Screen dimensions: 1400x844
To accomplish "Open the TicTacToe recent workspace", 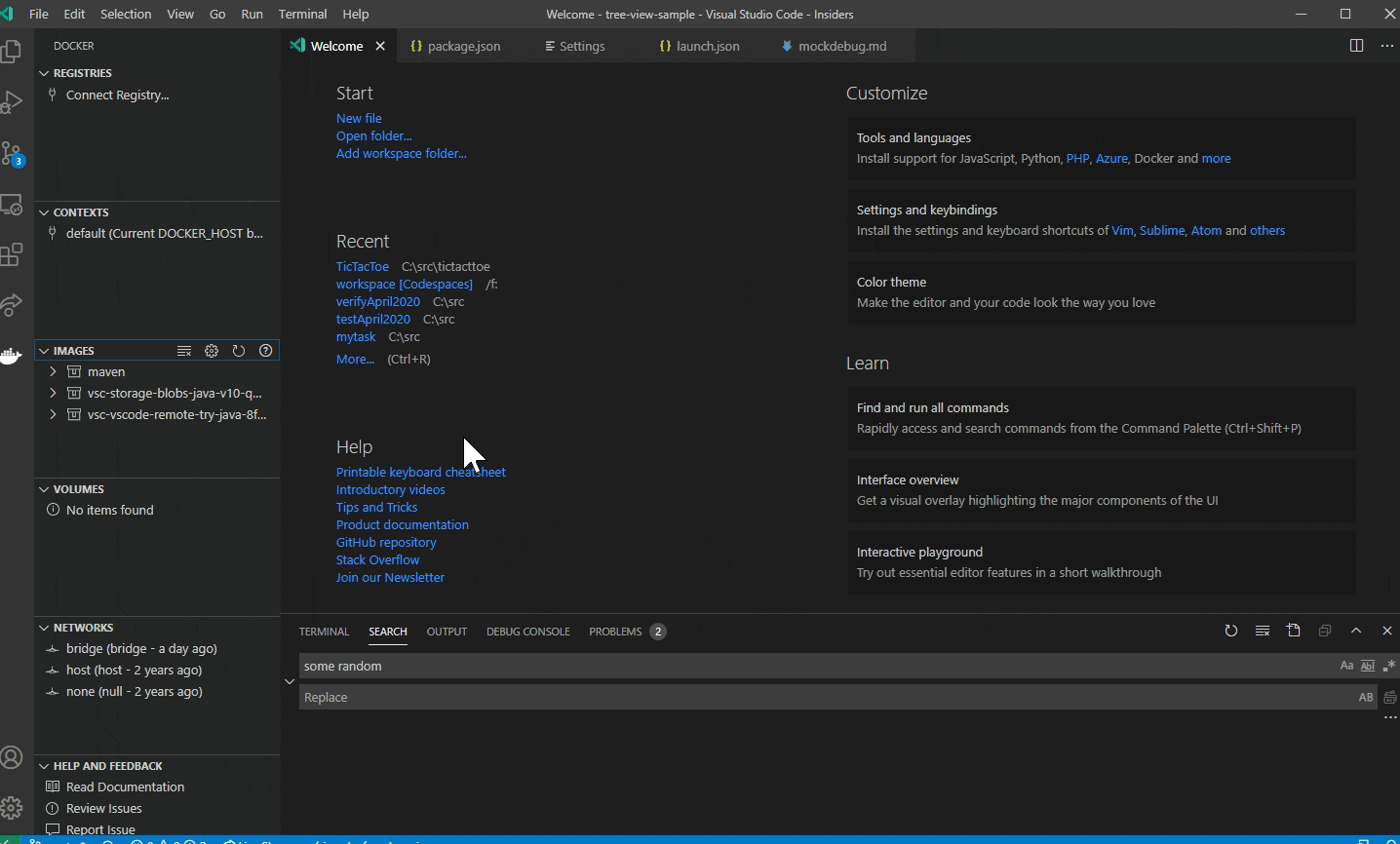I will coord(362,266).
